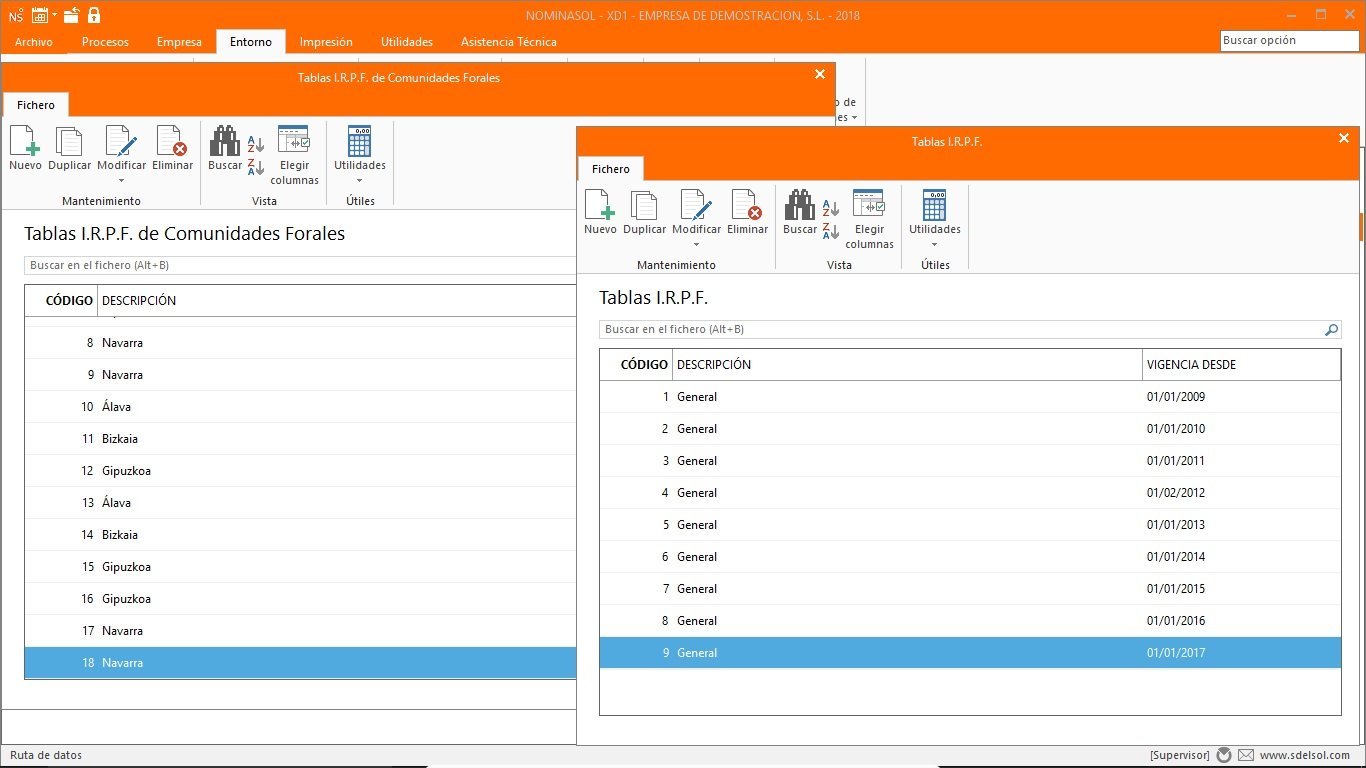
Task: Click Eliminar icon in Tablas I.R.P.F. window
Action: point(747,205)
